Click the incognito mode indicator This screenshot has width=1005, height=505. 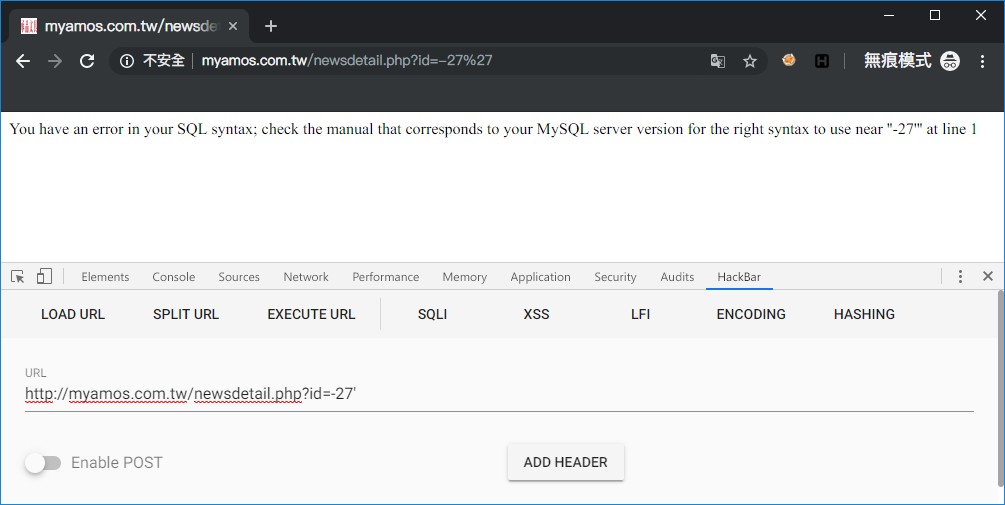click(x=911, y=61)
